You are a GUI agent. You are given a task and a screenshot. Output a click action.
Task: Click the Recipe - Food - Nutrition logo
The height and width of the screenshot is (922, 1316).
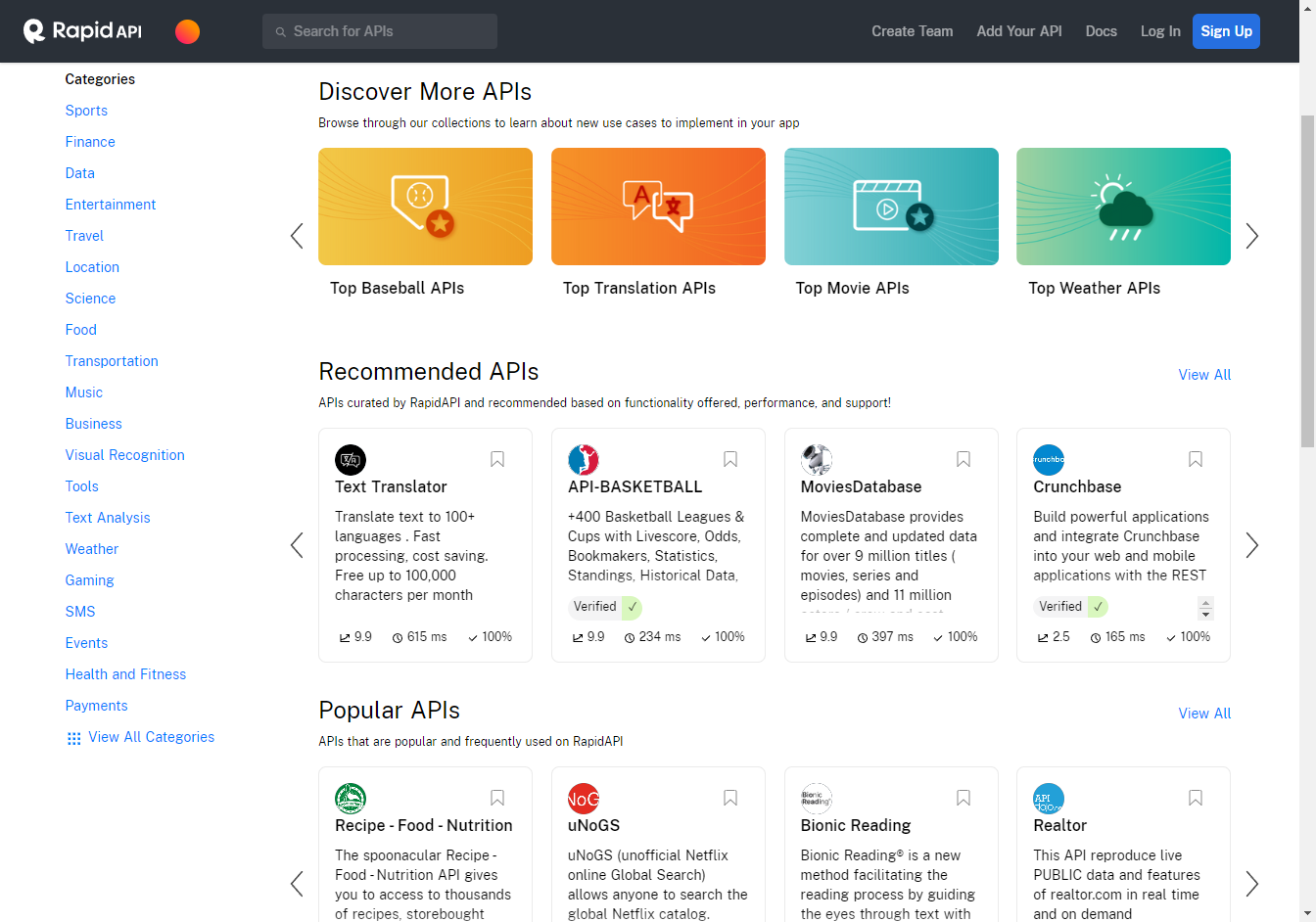point(351,798)
